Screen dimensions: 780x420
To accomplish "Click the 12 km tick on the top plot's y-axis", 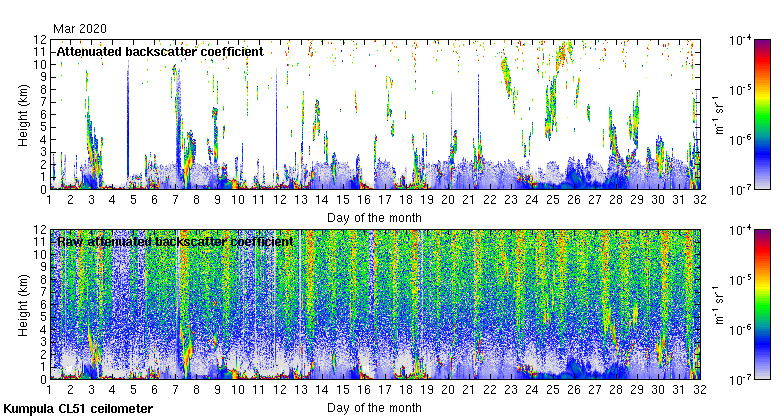I will pyautogui.click(x=38, y=39).
